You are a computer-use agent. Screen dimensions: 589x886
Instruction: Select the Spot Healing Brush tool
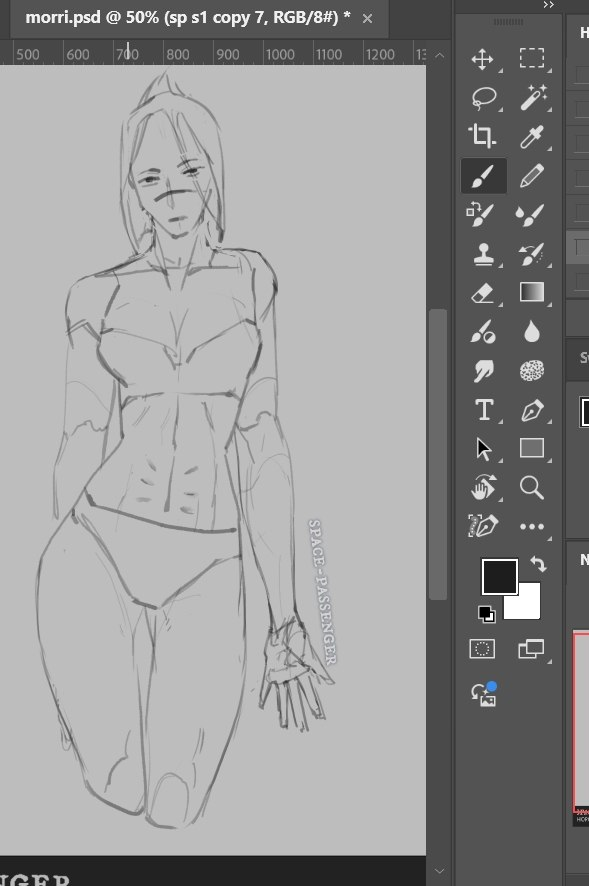(483, 332)
